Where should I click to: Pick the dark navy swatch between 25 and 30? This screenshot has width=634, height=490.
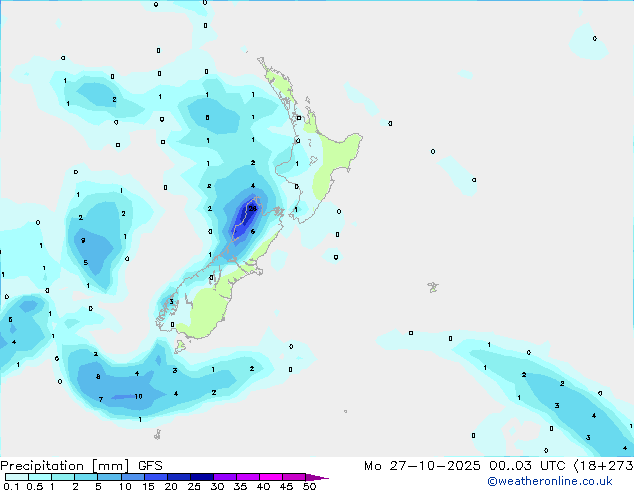201,477
